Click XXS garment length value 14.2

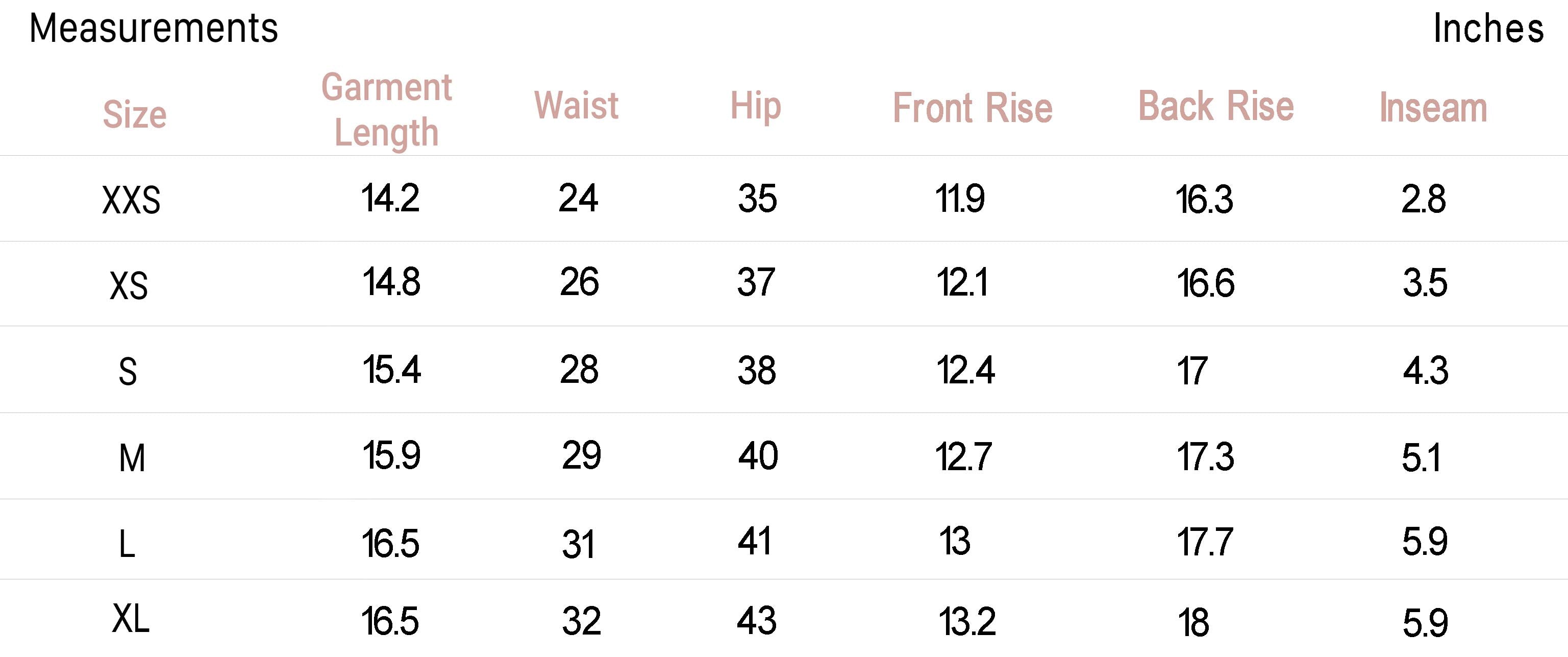tap(390, 198)
